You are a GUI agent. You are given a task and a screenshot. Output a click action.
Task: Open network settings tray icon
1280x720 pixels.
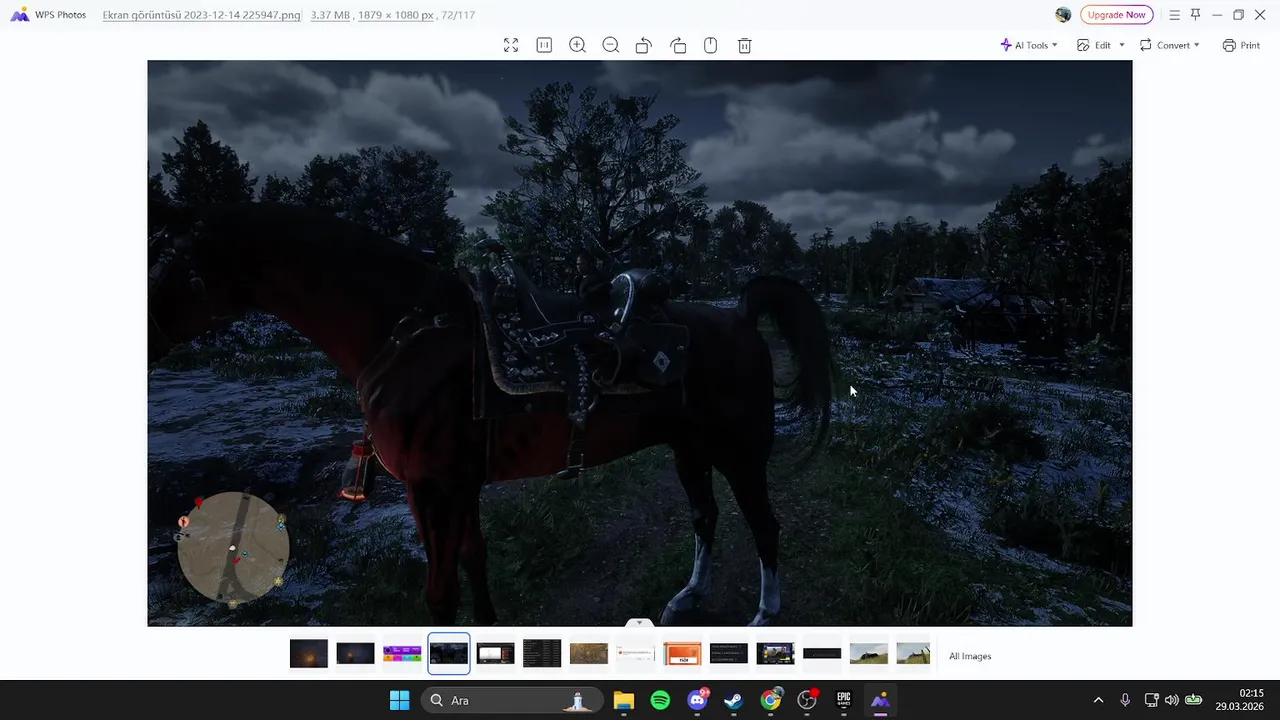[x=1151, y=700]
